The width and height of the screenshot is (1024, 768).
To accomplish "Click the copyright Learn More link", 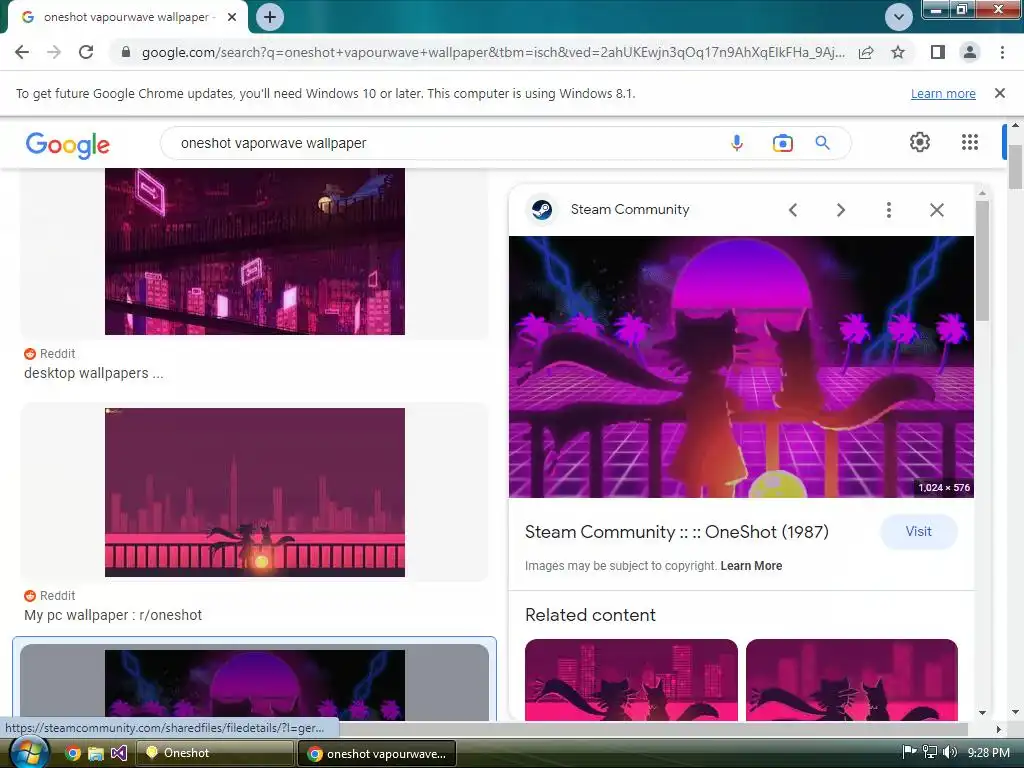I will point(751,566).
